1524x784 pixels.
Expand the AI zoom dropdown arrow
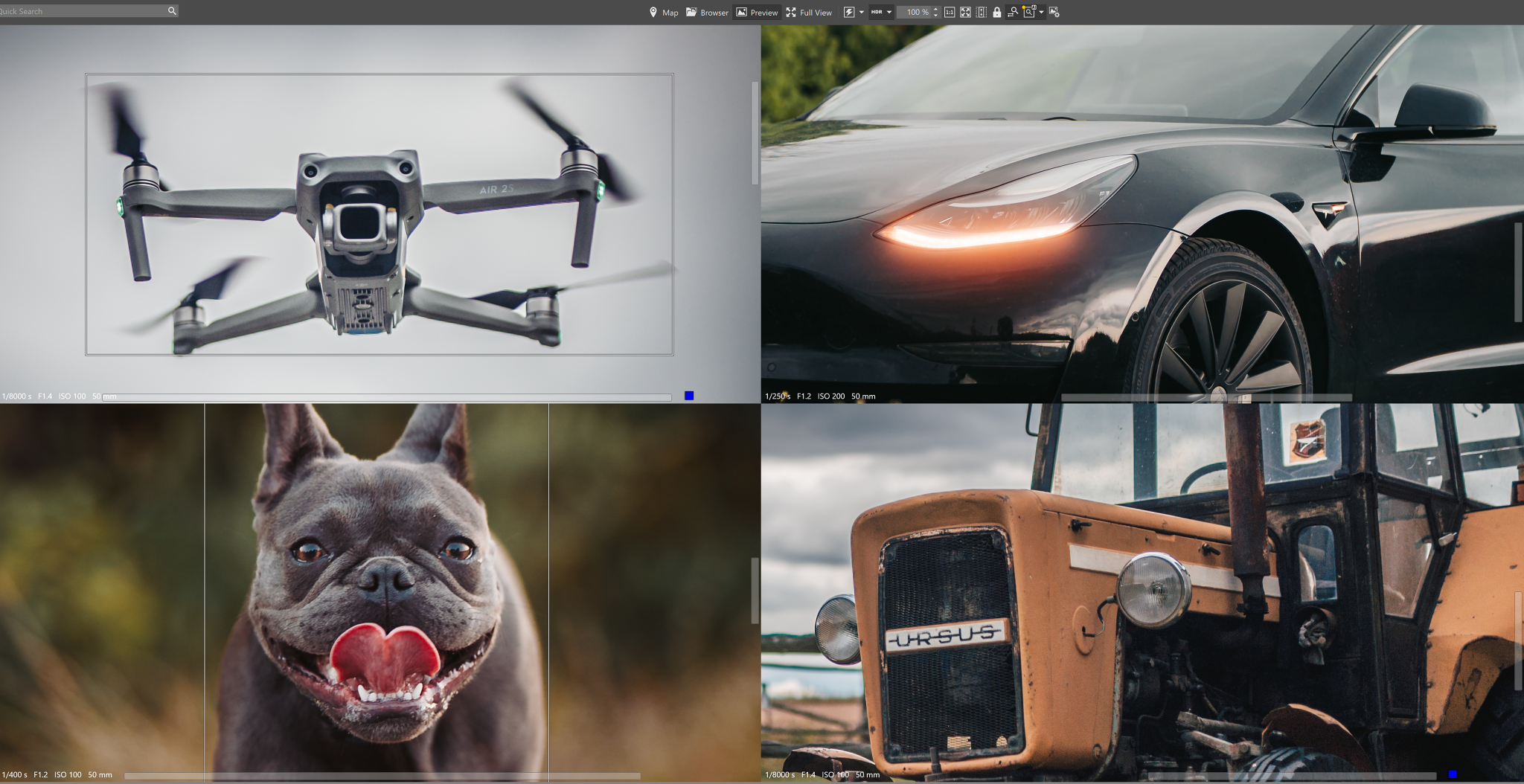(1041, 12)
